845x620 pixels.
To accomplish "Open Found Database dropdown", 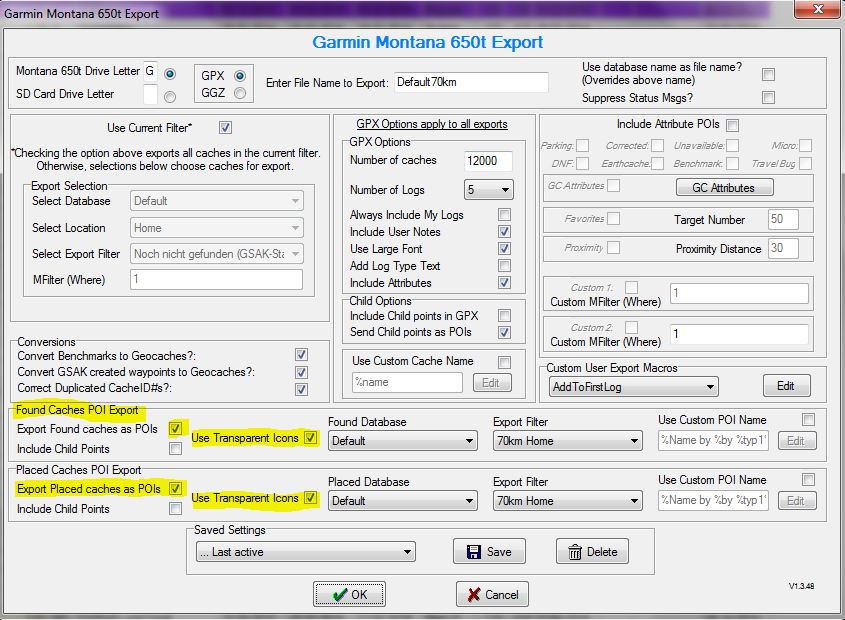I will [x=403, y=441].
